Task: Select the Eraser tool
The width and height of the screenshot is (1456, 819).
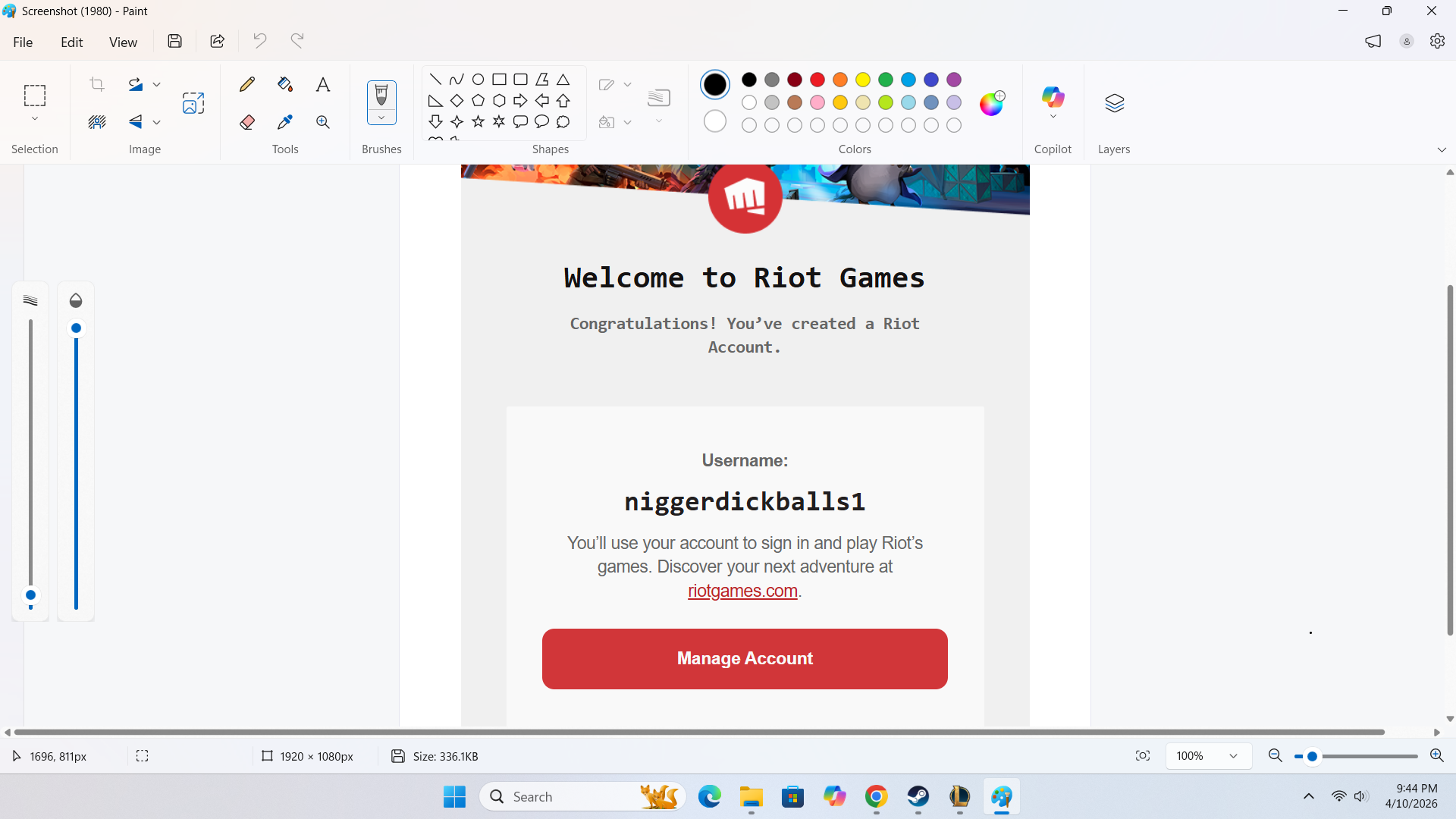Action: (x=247, y=122)
